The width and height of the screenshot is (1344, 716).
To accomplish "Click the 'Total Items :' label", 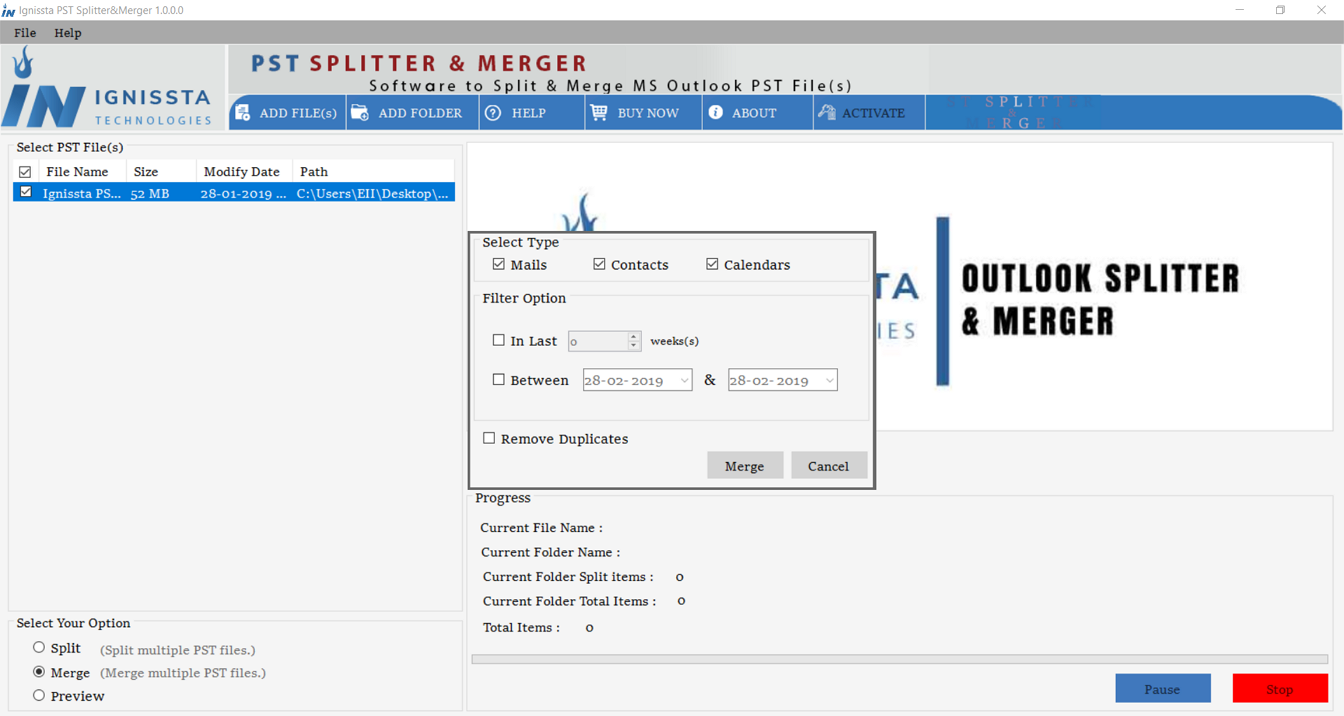I will (521, 628).
